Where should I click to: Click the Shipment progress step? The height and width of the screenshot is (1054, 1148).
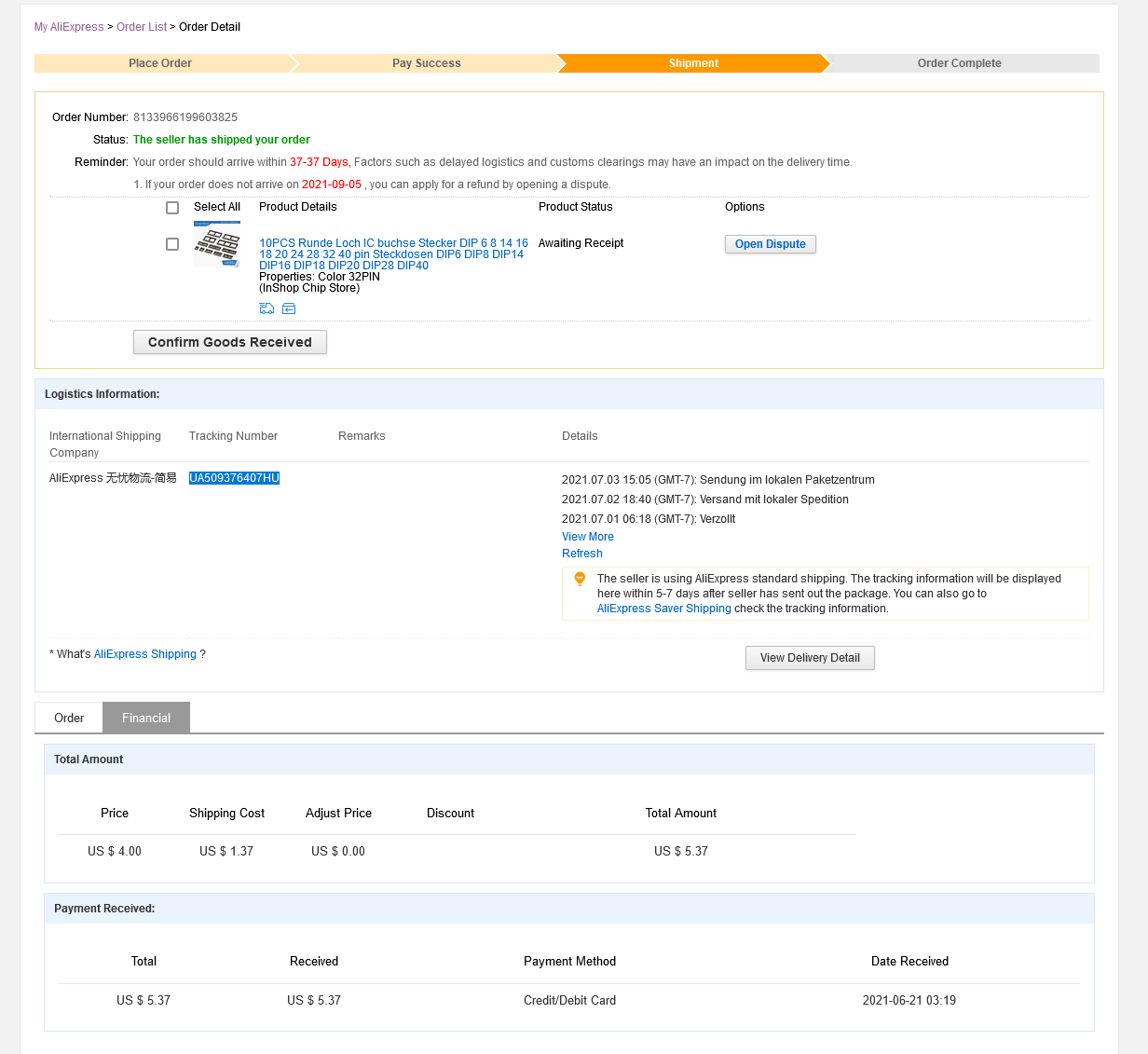(x=693, y=63)
